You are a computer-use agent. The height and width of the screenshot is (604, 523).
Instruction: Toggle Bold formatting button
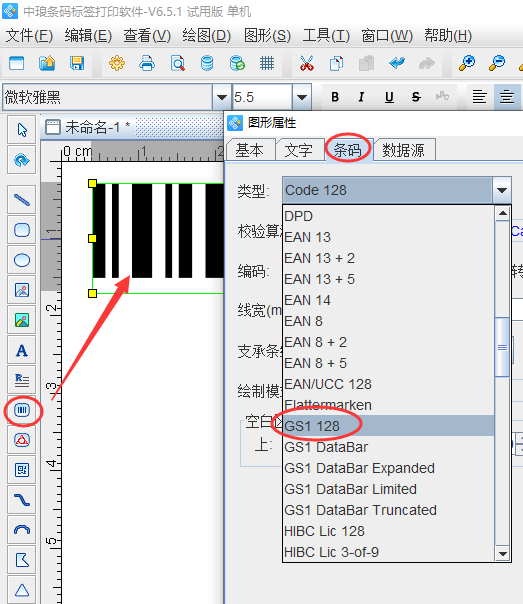[x=335, y=97]
